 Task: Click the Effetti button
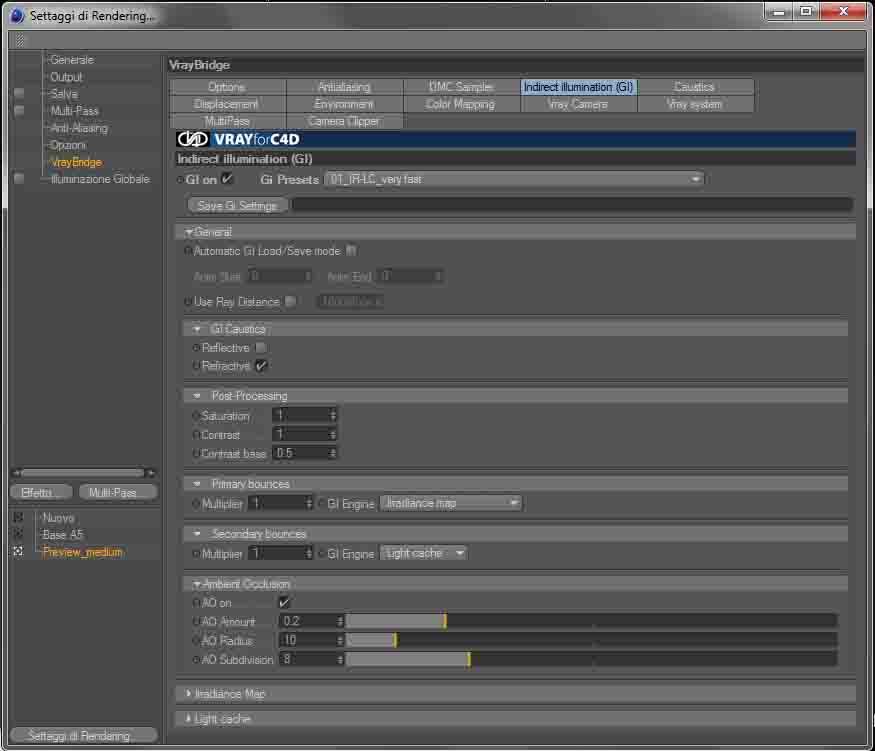click(41, 492)
